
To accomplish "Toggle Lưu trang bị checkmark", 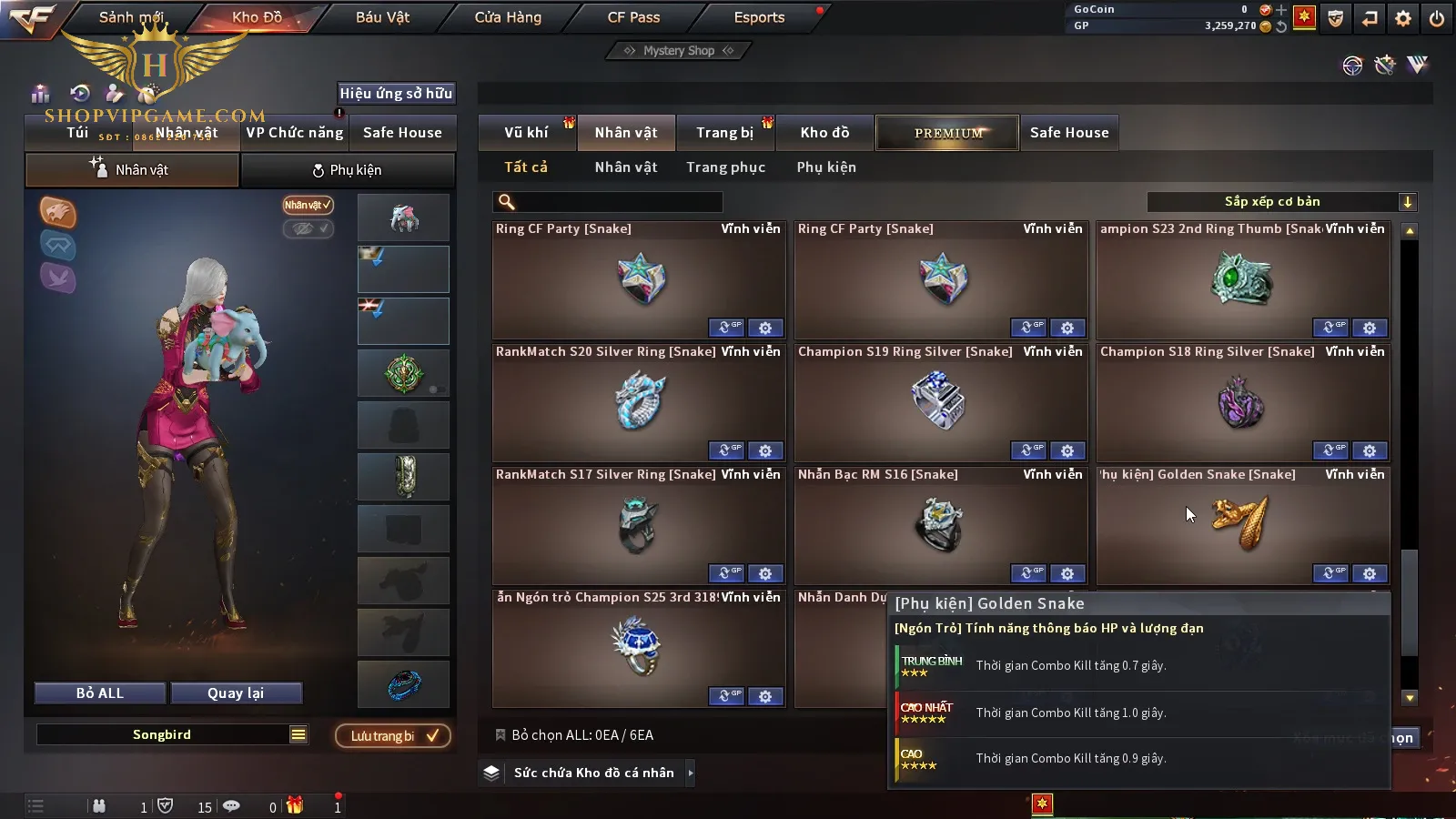I will 433,735.
